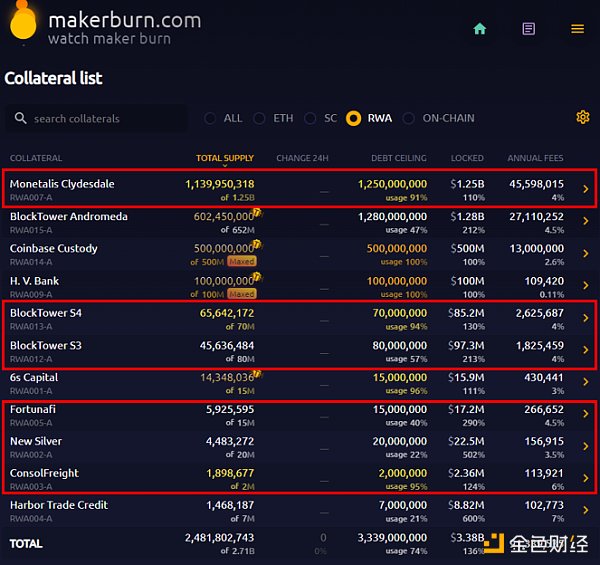Viewport: 600px width, 565px height.
Task: Click locked value $97.3M
Action: click(x=466, y=345)
